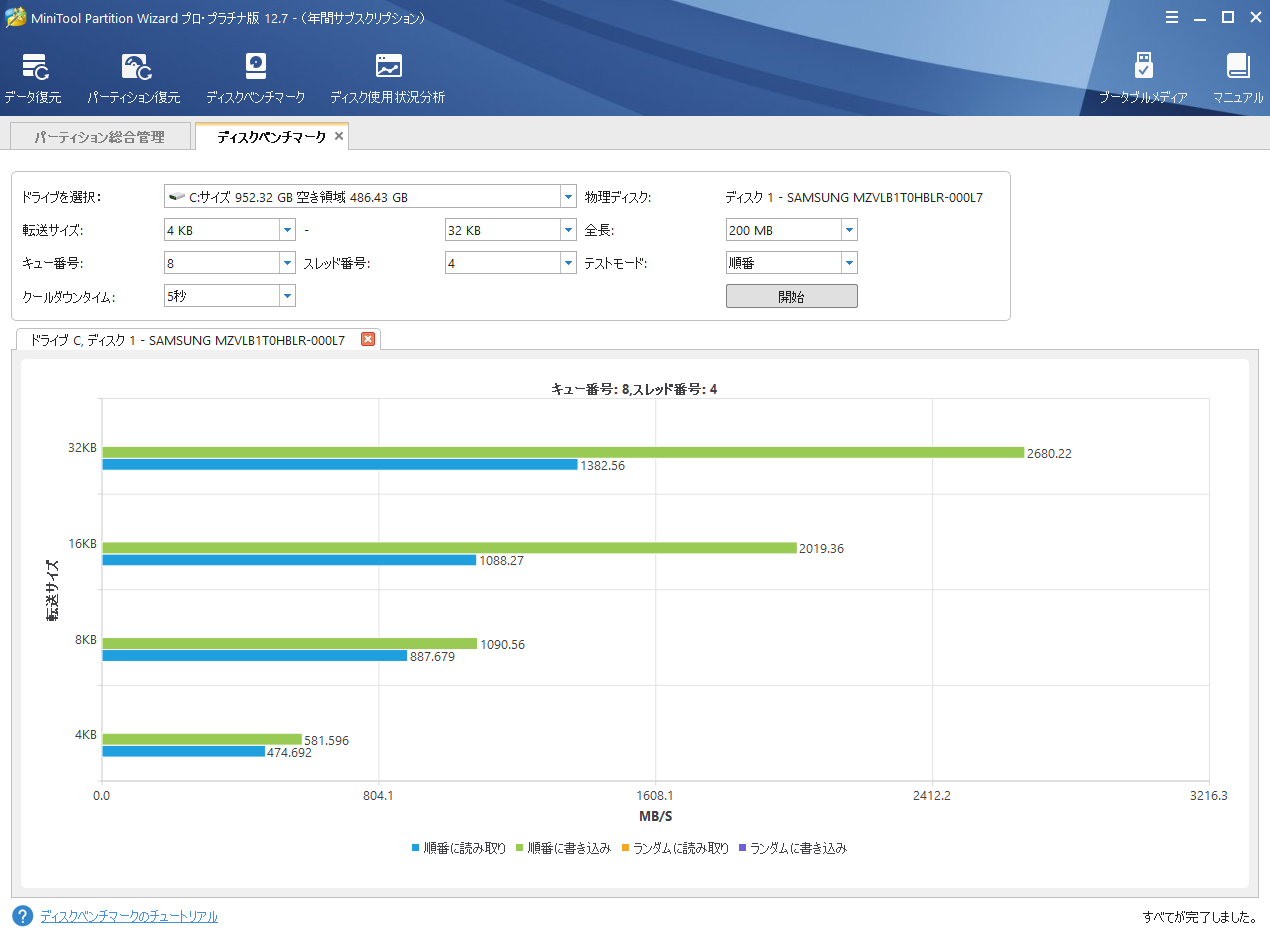The width and height of the screenshot is (1270, 939).
Task: Click the MB/S axis label
Action: (x=655, y=816)
